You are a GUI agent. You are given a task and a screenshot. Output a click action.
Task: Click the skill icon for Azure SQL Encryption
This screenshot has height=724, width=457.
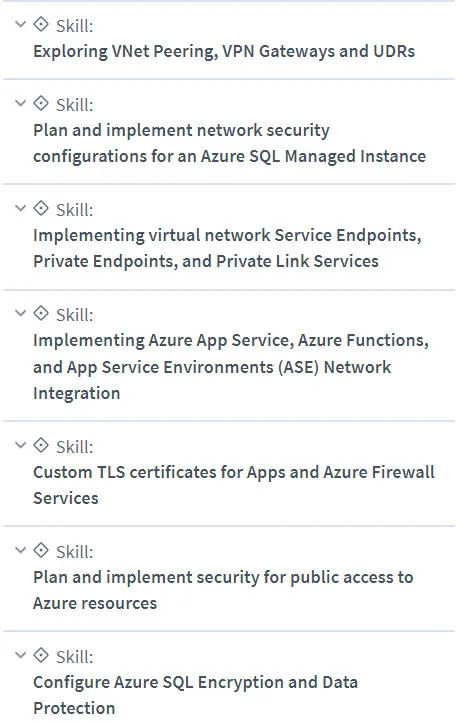41,655
